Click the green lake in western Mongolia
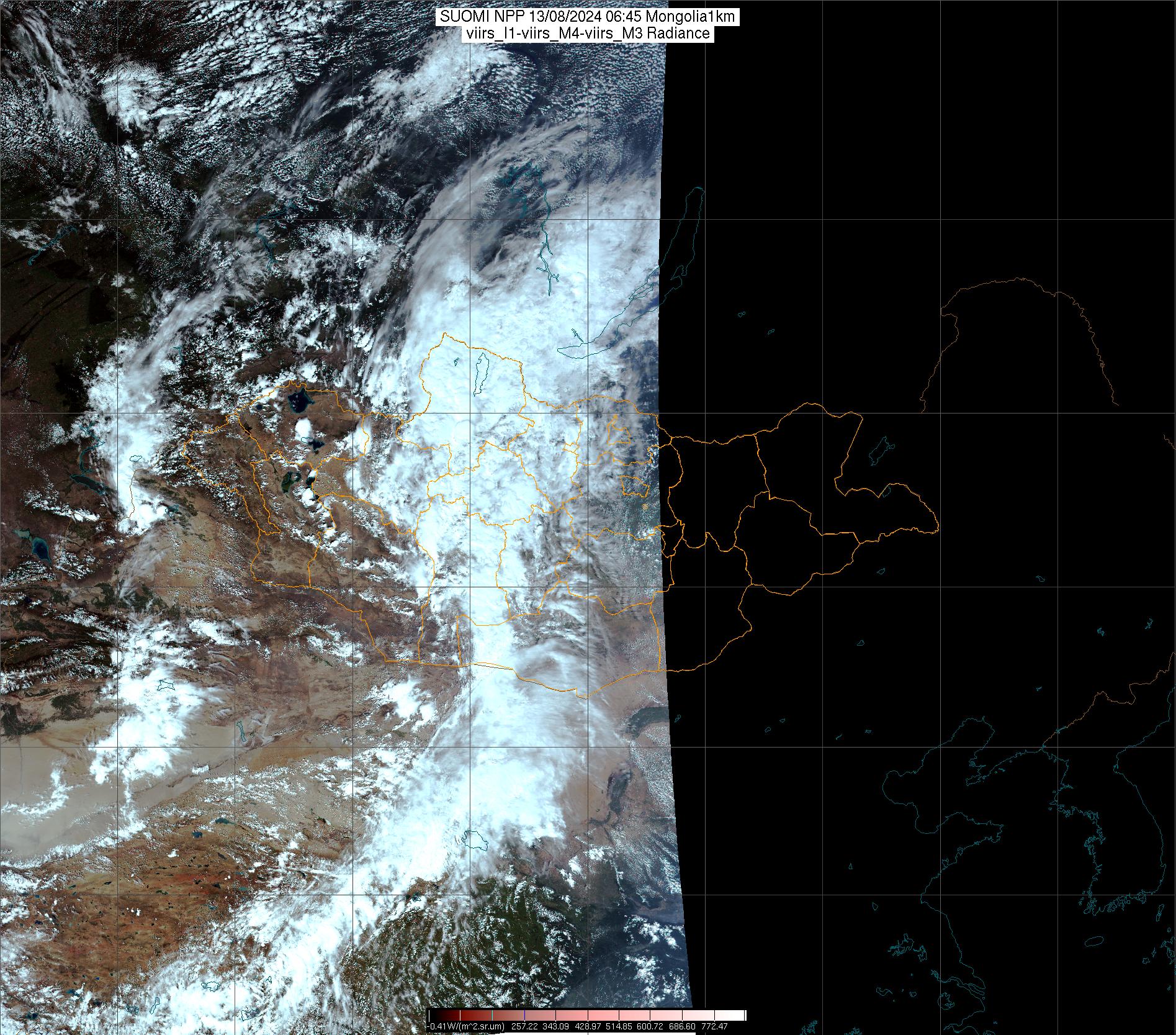Viewport: 1176px width, 1035px height. click(289, 479)
